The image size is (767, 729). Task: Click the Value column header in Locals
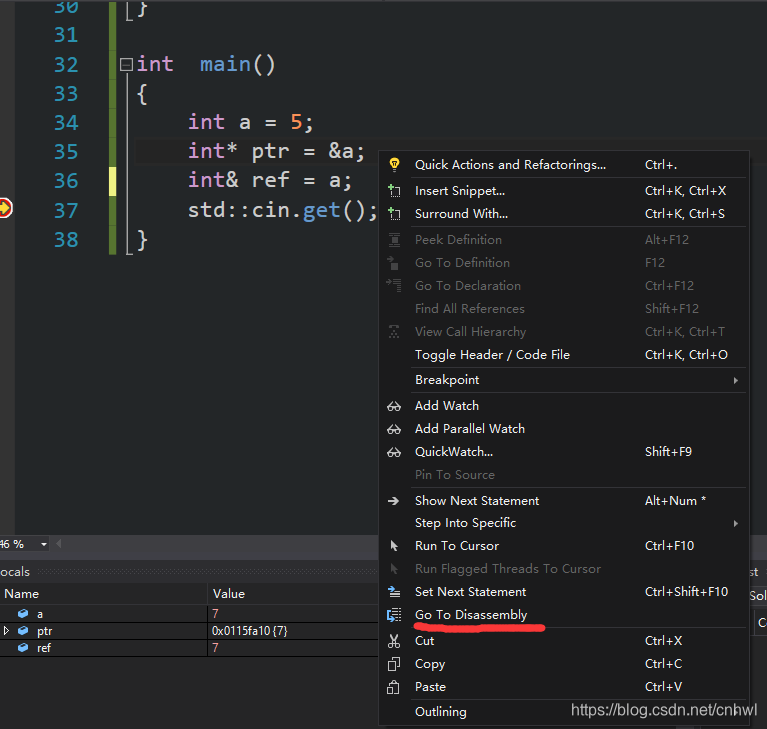[228, 593]
